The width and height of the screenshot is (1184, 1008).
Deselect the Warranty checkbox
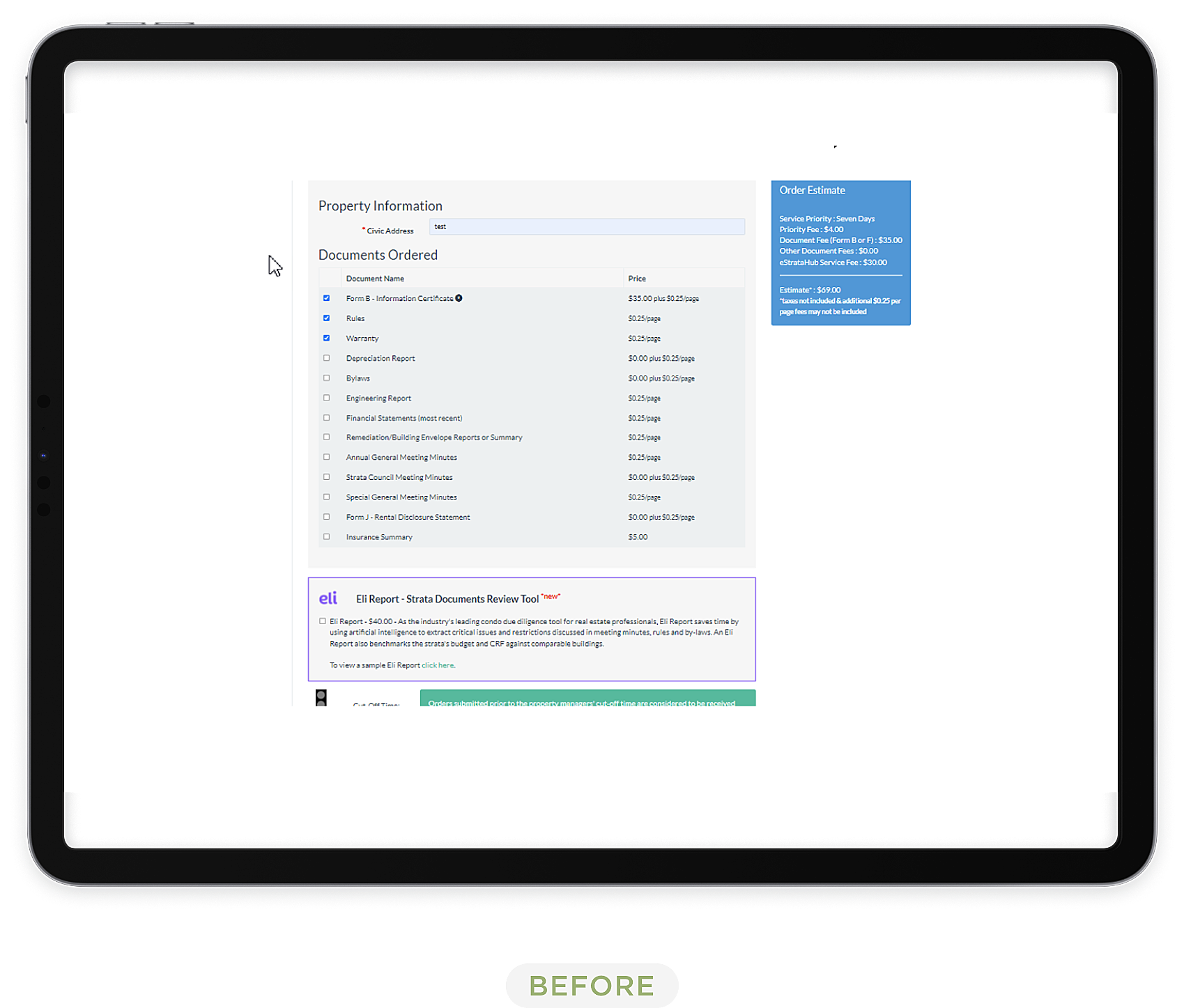(326, 339)
